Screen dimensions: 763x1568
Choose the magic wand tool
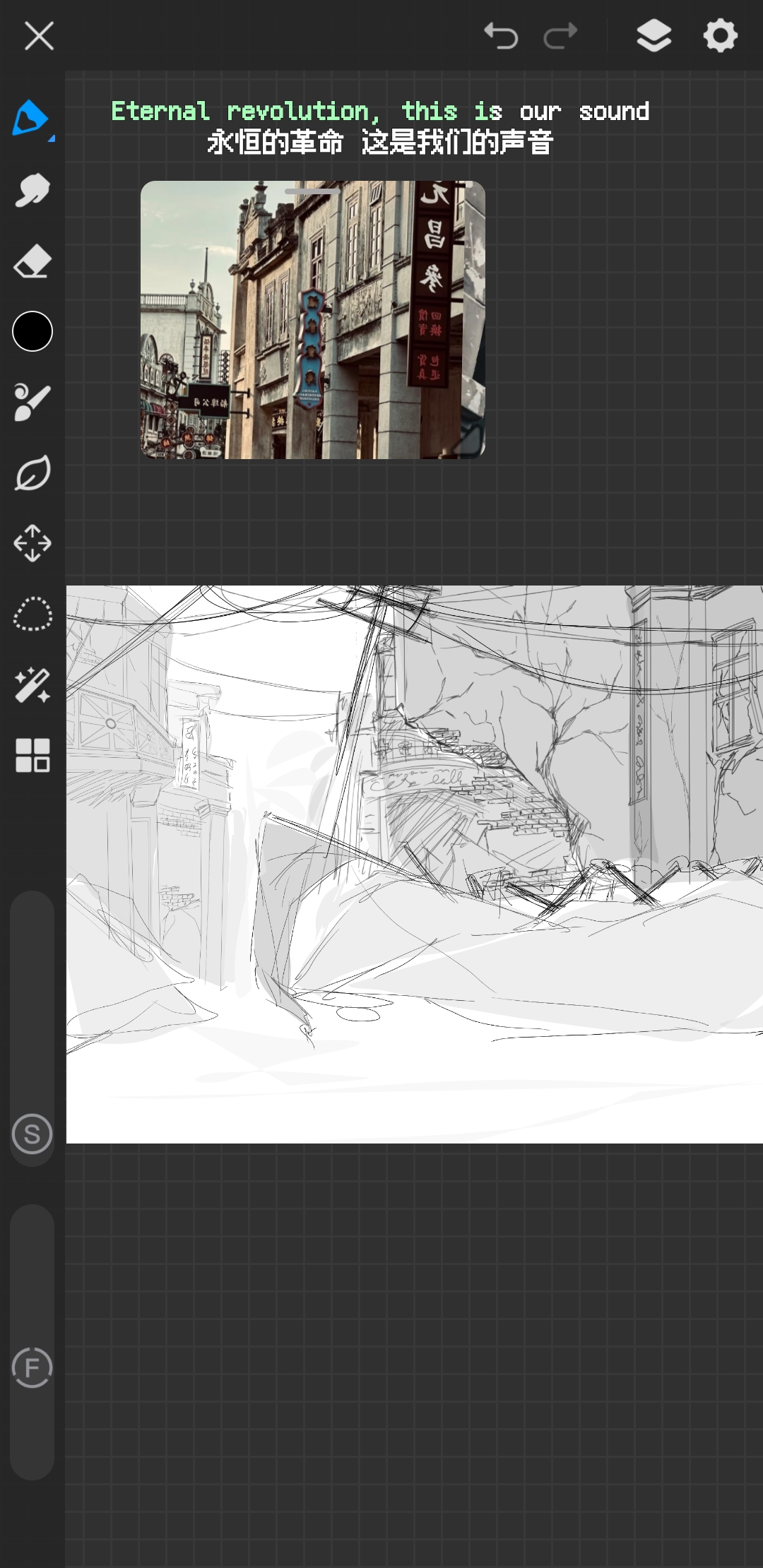point(32,685)
